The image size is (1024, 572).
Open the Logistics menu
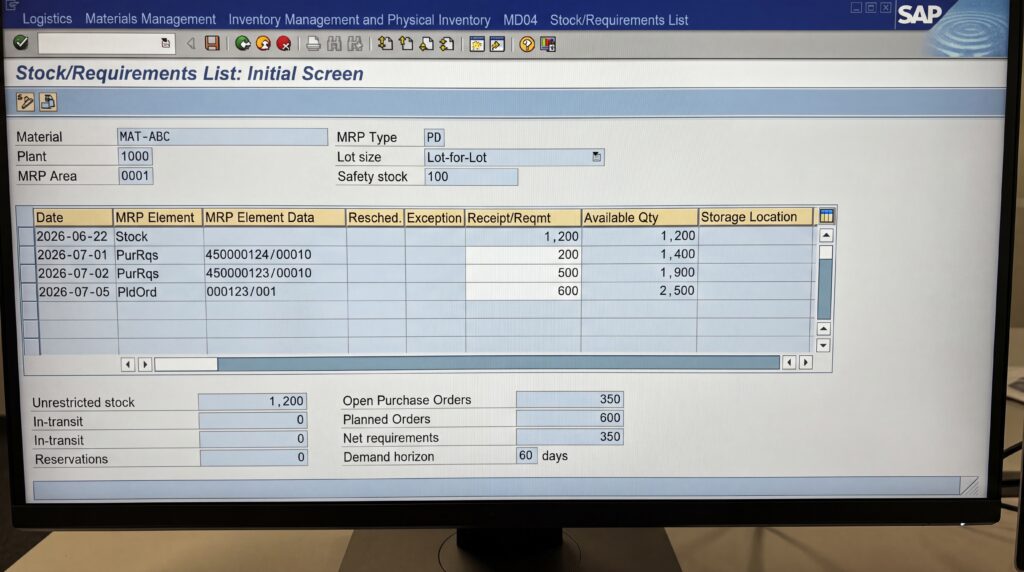(x=47, y=19)
